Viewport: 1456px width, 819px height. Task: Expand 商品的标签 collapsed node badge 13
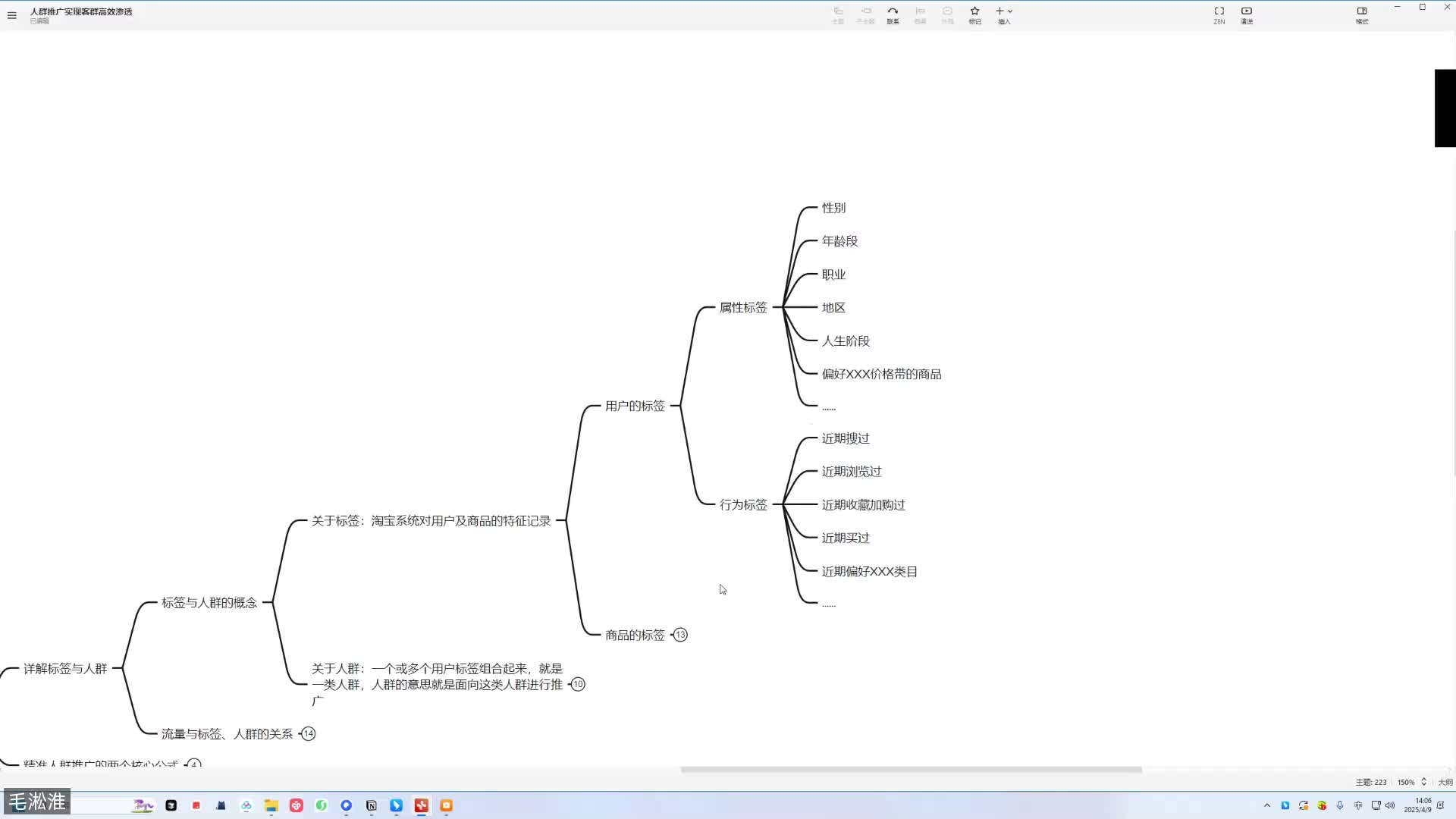680,635
